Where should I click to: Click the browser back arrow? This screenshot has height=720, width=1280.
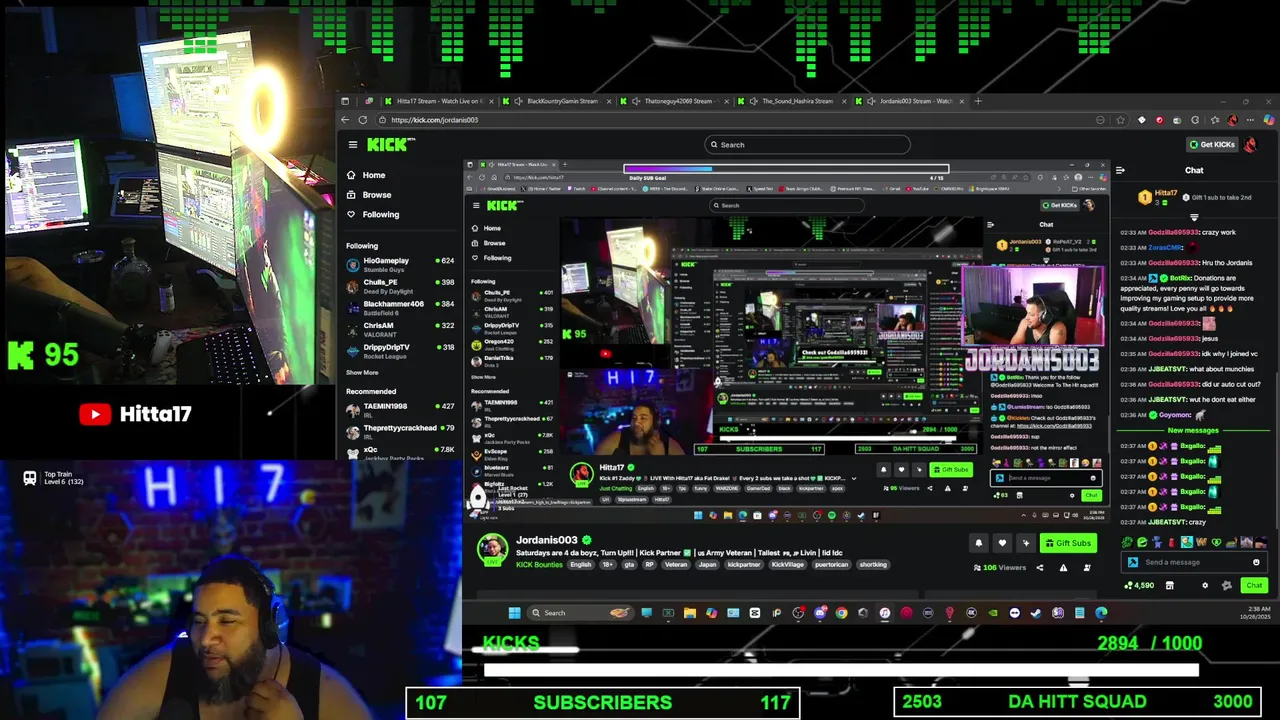pos(345,120)
